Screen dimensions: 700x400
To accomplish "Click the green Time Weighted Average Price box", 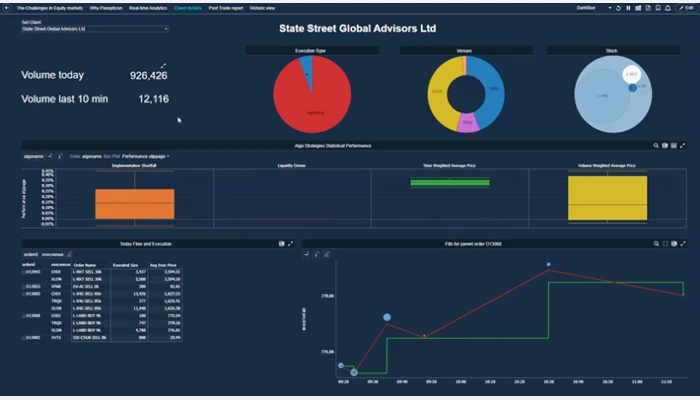I will [450, 183].
